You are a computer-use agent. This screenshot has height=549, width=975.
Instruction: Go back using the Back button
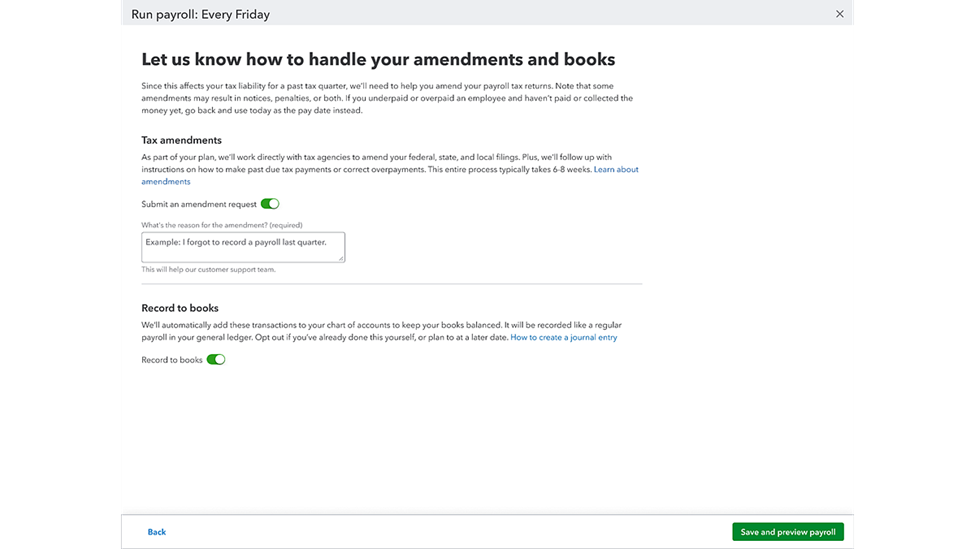(157, 532)
